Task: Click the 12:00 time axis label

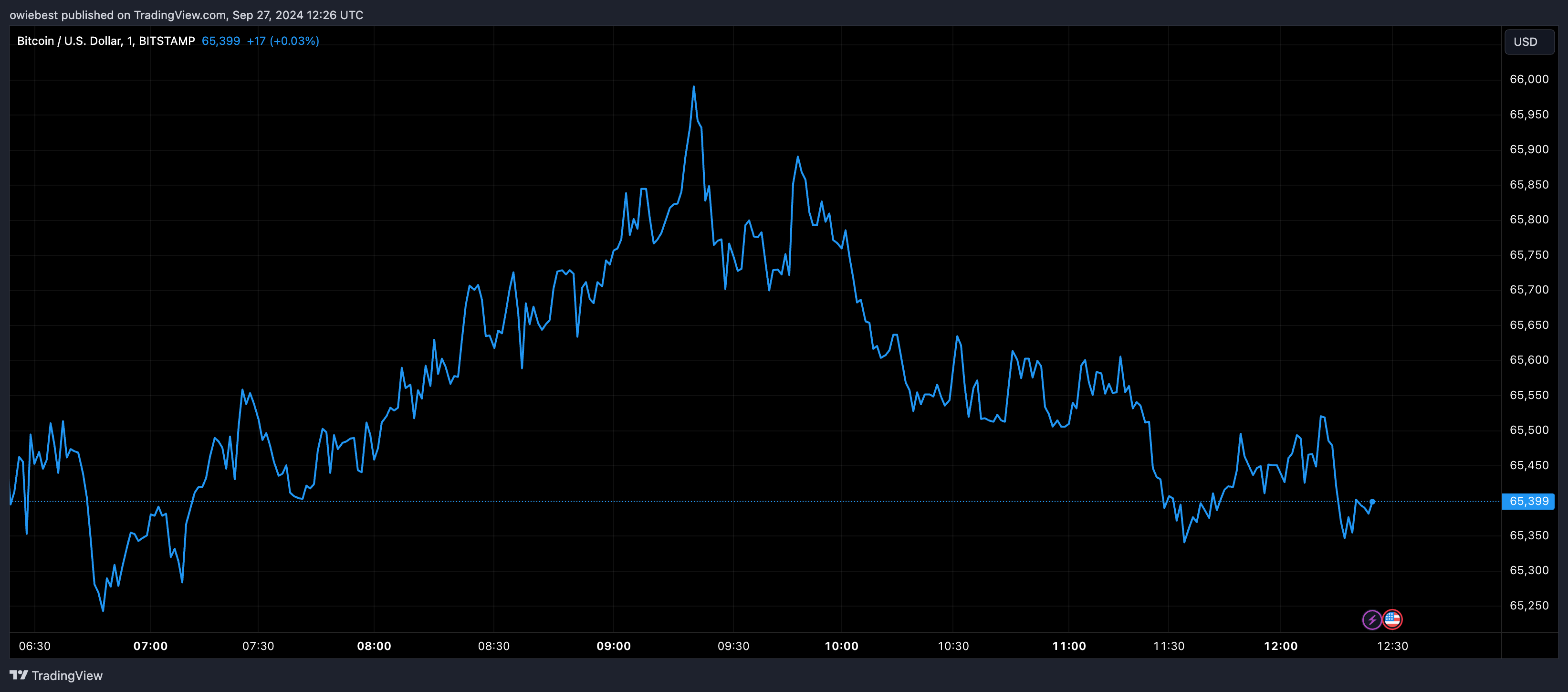Action: point(1281,646)
